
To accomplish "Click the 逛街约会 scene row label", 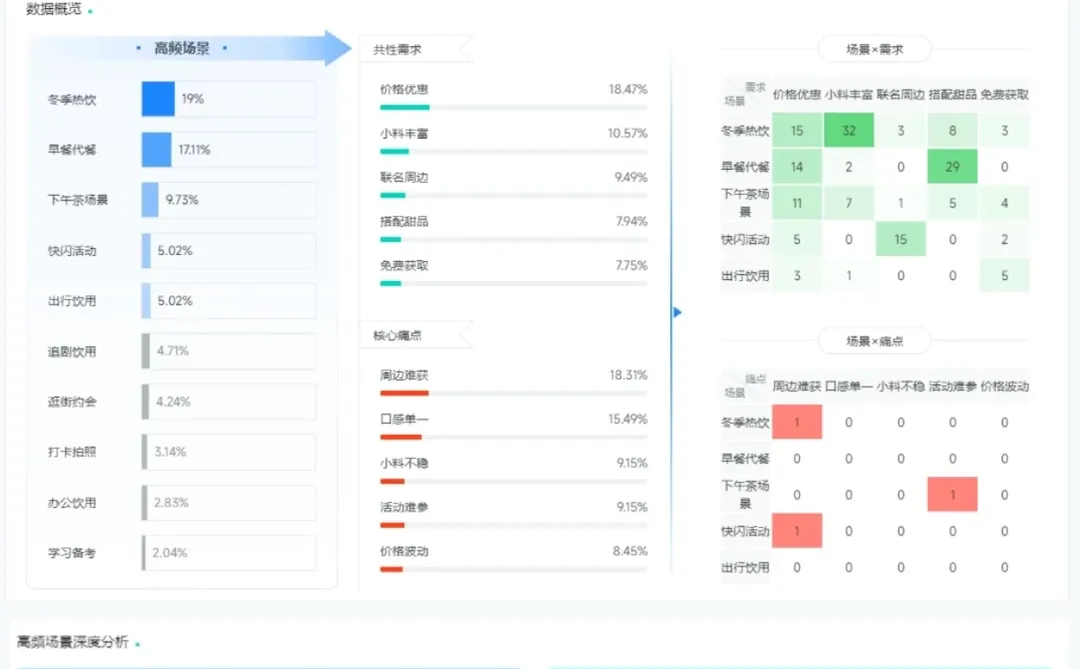I will (72, 402).
